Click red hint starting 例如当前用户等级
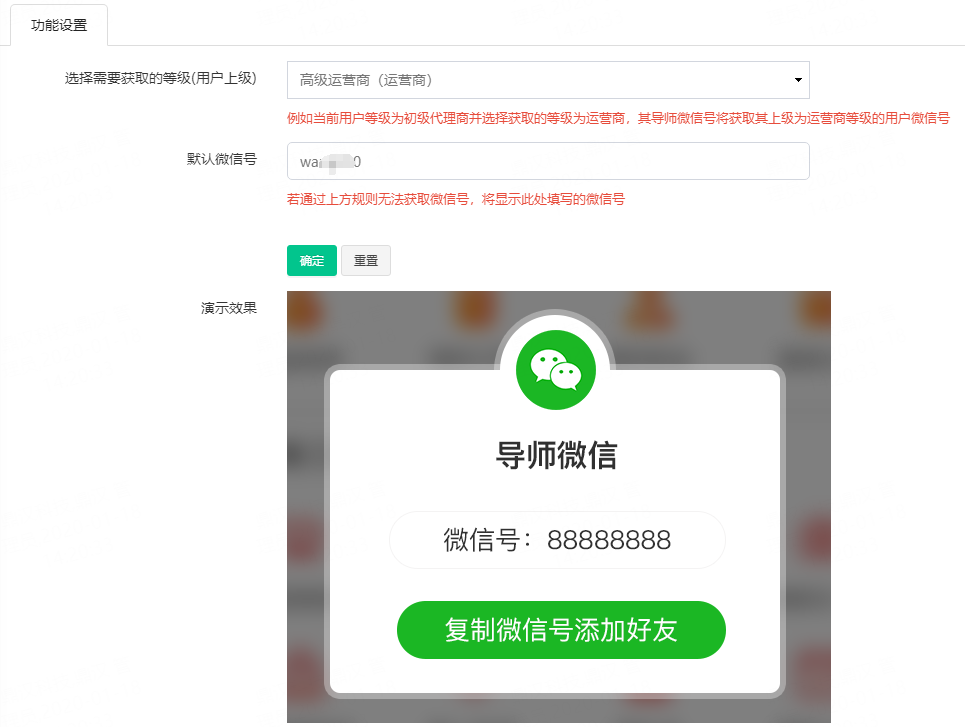The height and width of the screenshot is (727, 965). pyautogui.click(x=619, y=118)
